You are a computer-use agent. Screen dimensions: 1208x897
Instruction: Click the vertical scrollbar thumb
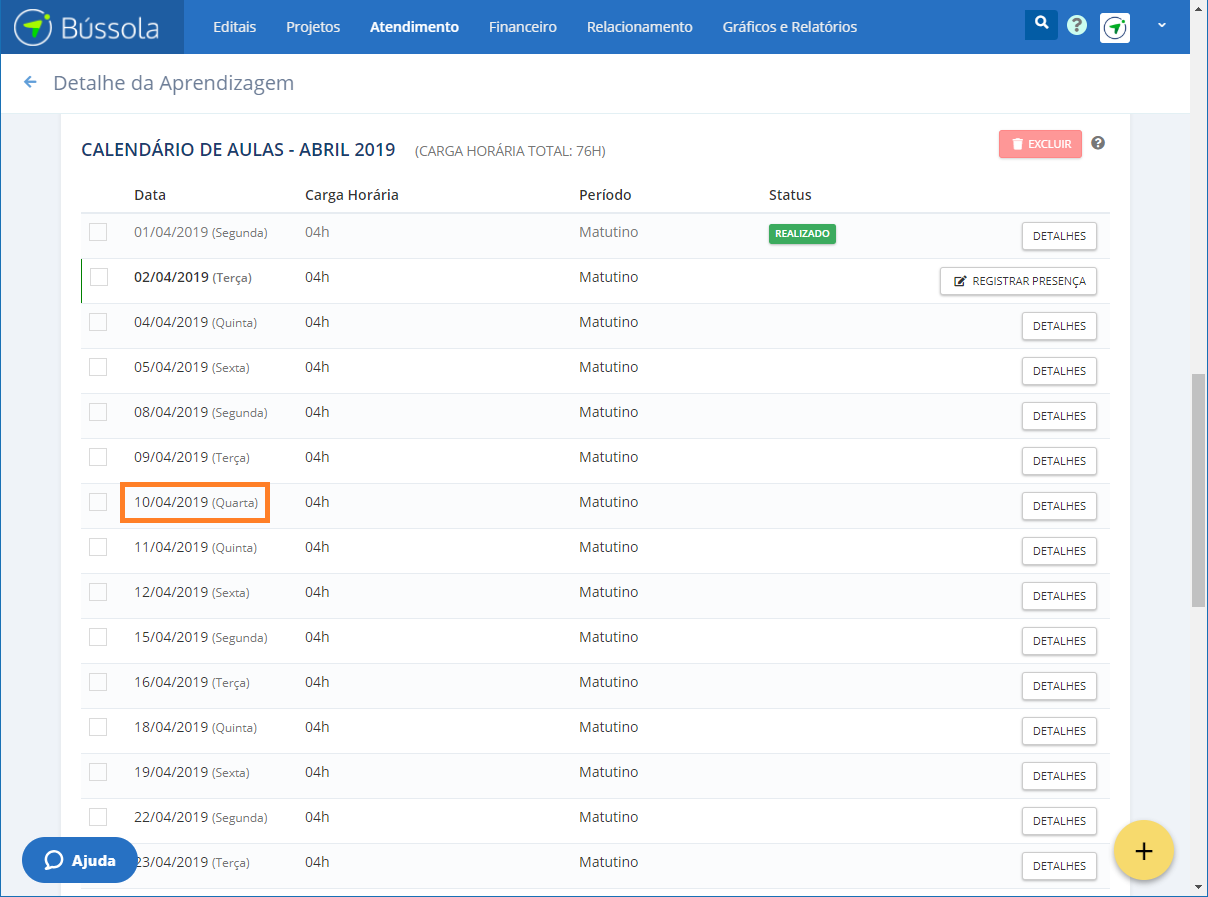coord(1198,490)
